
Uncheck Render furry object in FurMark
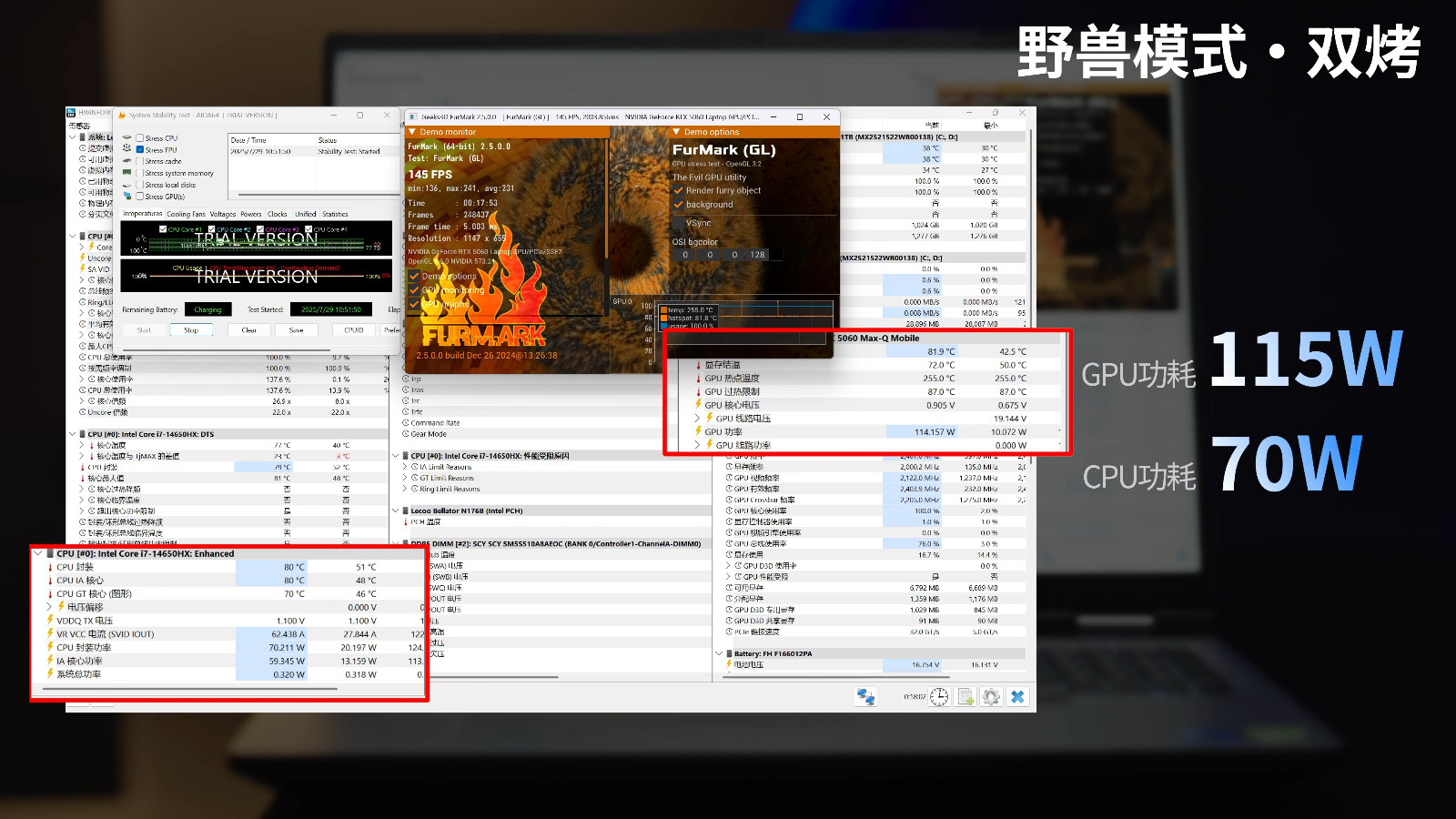(x=678, y=190)
